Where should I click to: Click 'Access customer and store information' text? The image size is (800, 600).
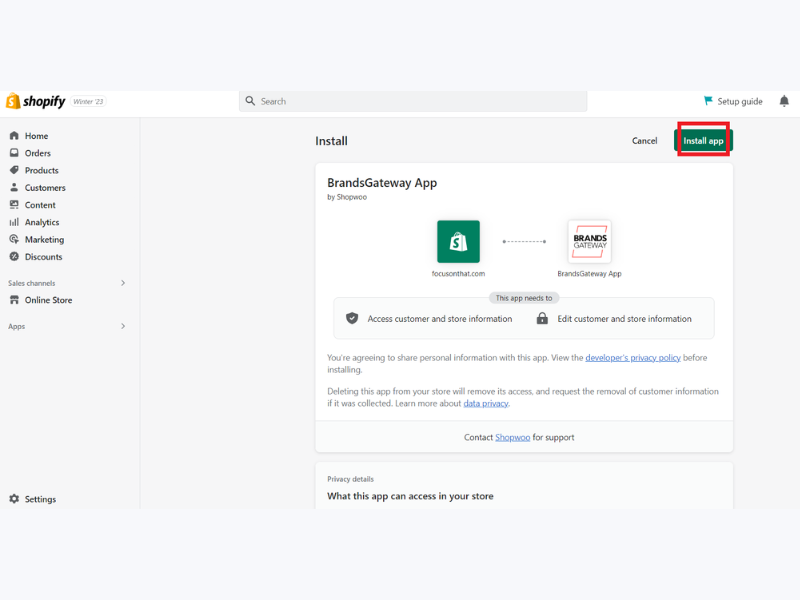click(x=440, y=319)
